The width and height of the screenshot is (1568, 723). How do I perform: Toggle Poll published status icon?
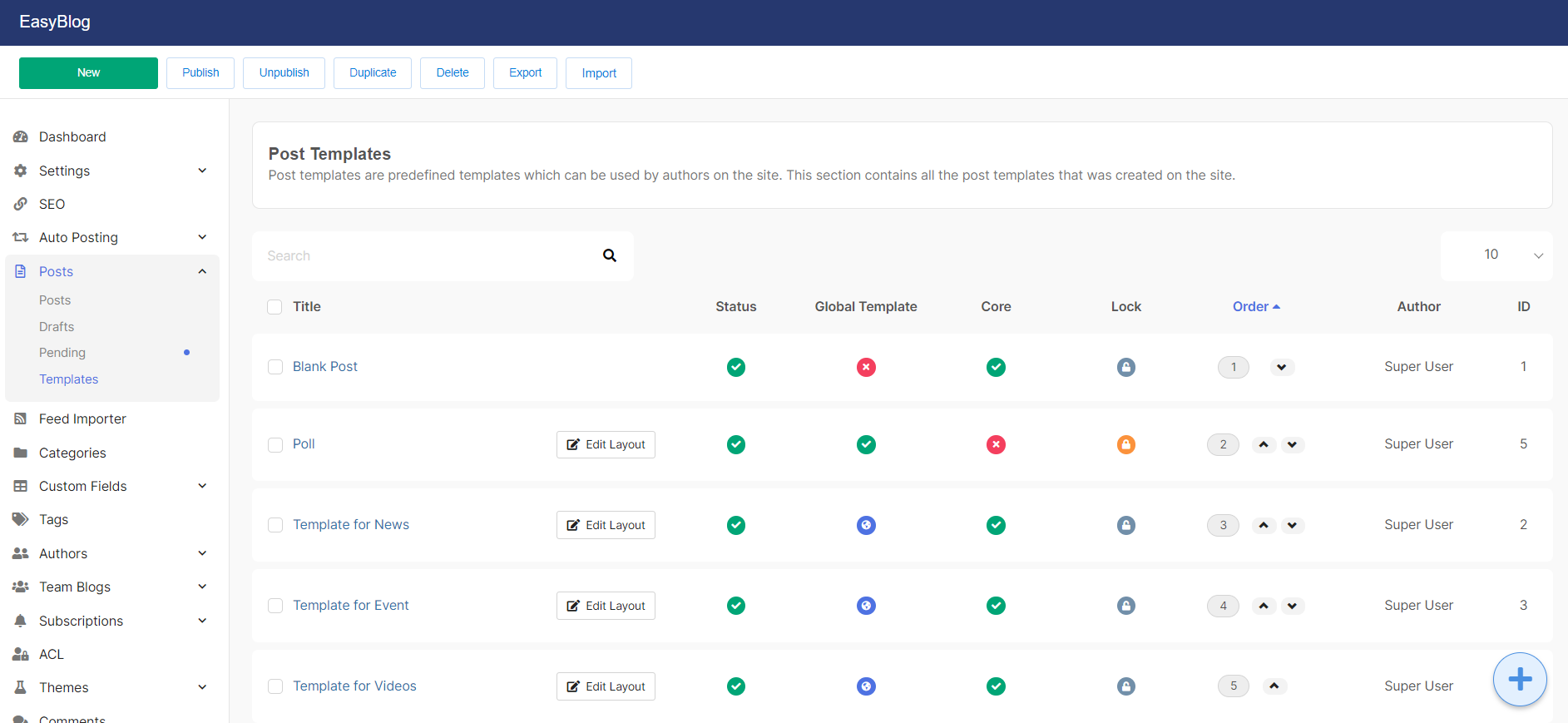point(736,444)
